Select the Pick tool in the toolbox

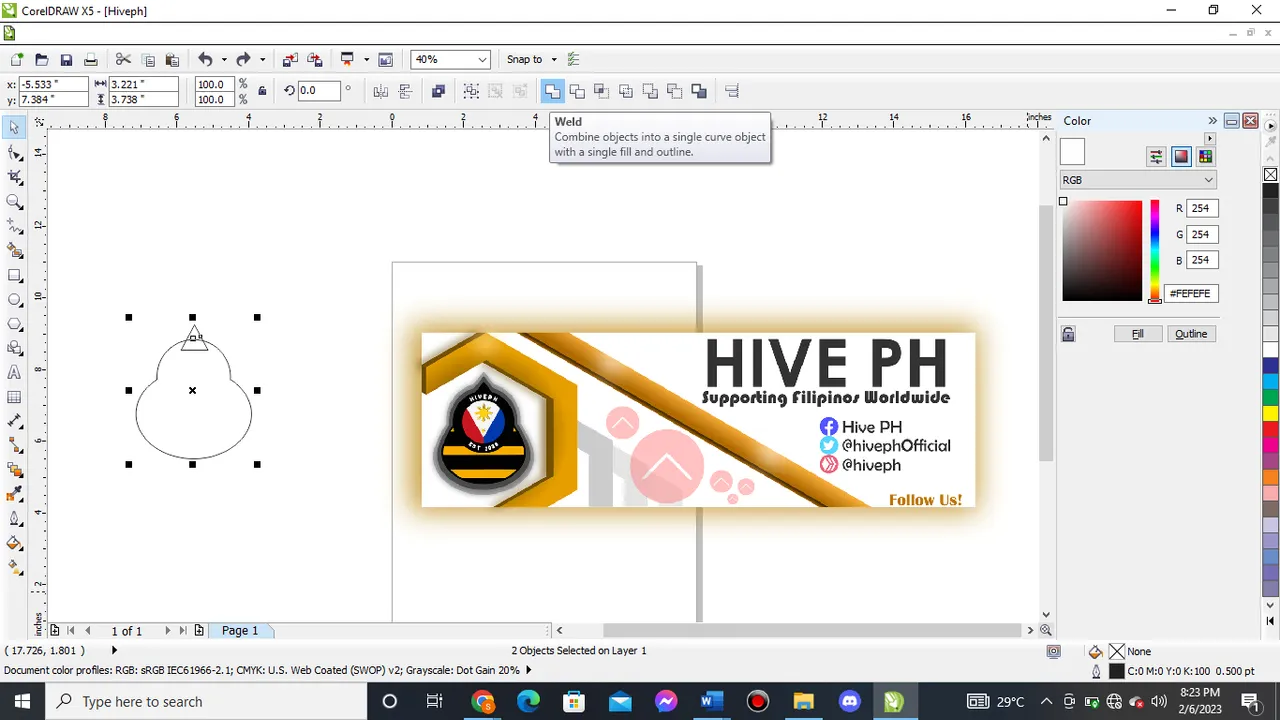tap(14, 128)
